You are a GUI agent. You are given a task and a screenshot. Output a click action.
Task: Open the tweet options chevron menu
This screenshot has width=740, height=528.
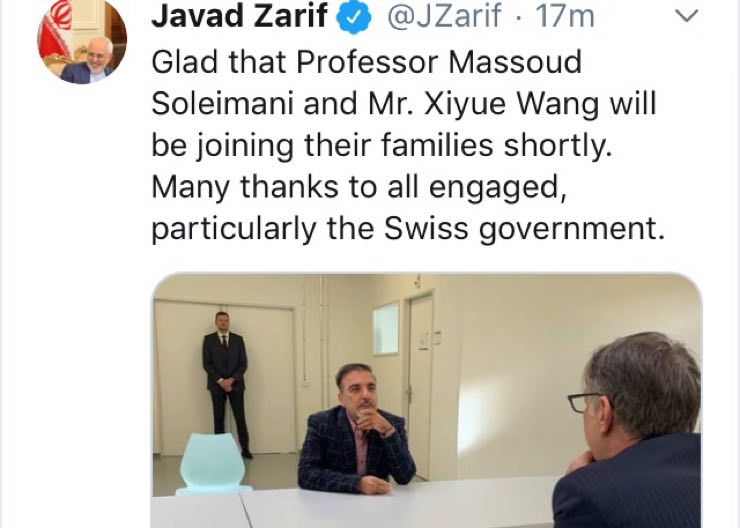[x=686, y=16]
